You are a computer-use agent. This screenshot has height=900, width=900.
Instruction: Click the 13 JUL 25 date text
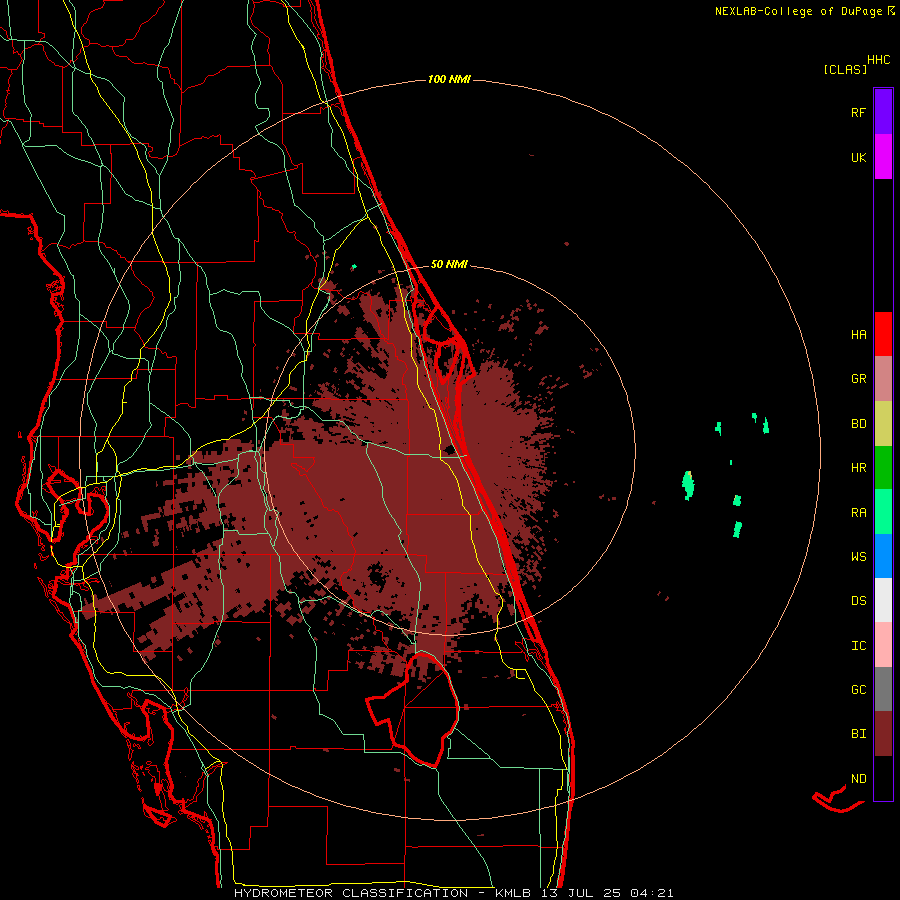pos(580,893)
